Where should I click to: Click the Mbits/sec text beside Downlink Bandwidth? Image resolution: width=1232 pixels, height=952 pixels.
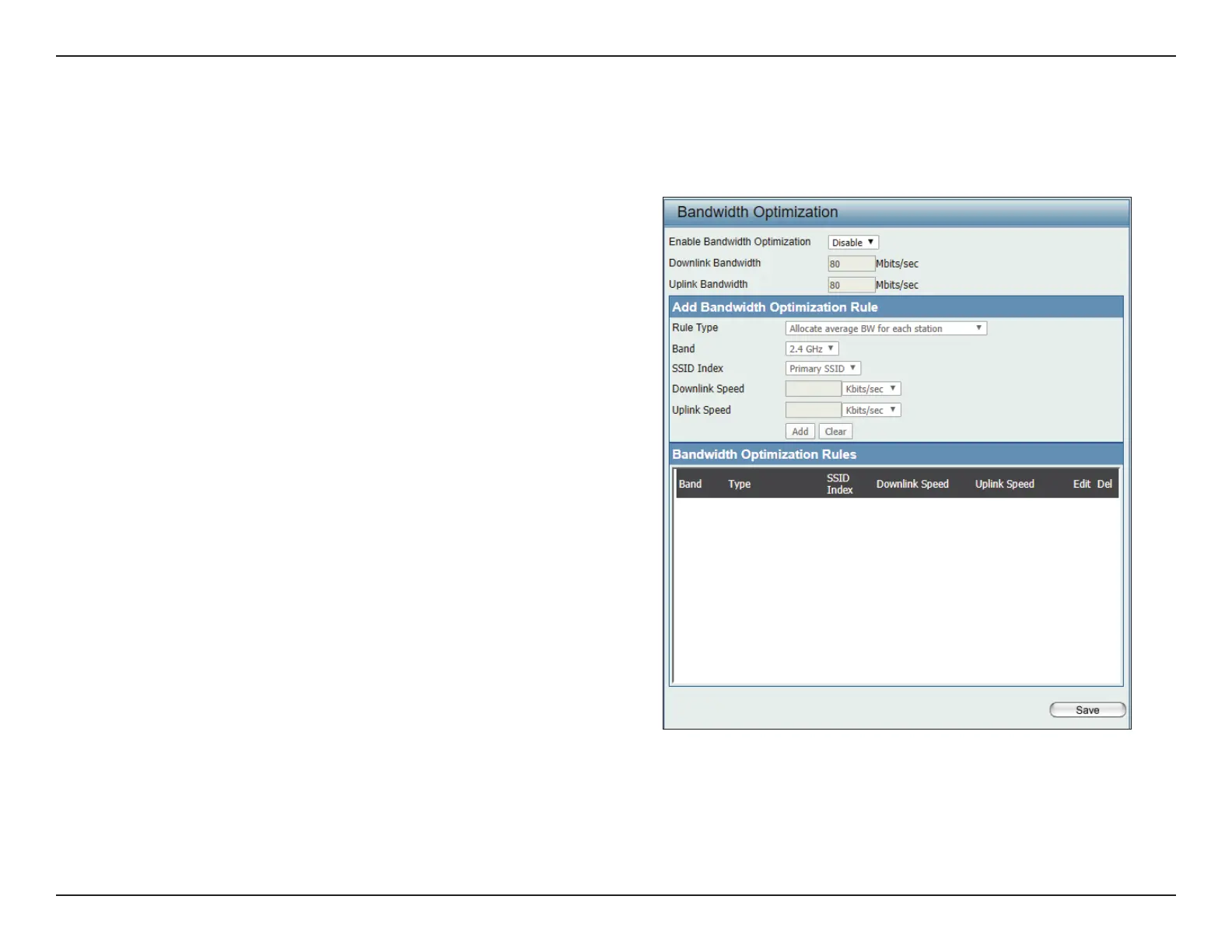click(x=897, y=264)
